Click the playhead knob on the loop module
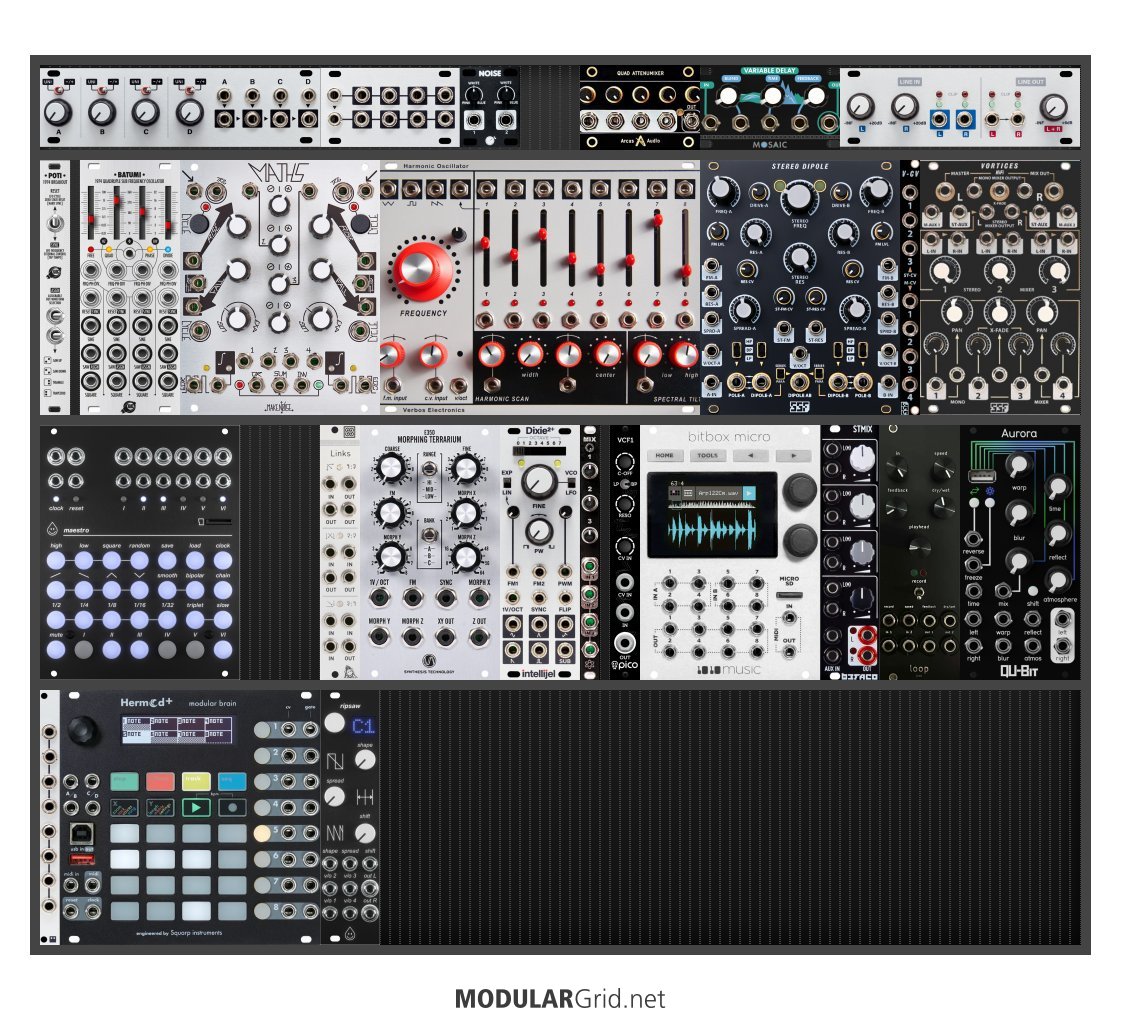This screenshot has width=1121, height=1020. click(919, 548)
